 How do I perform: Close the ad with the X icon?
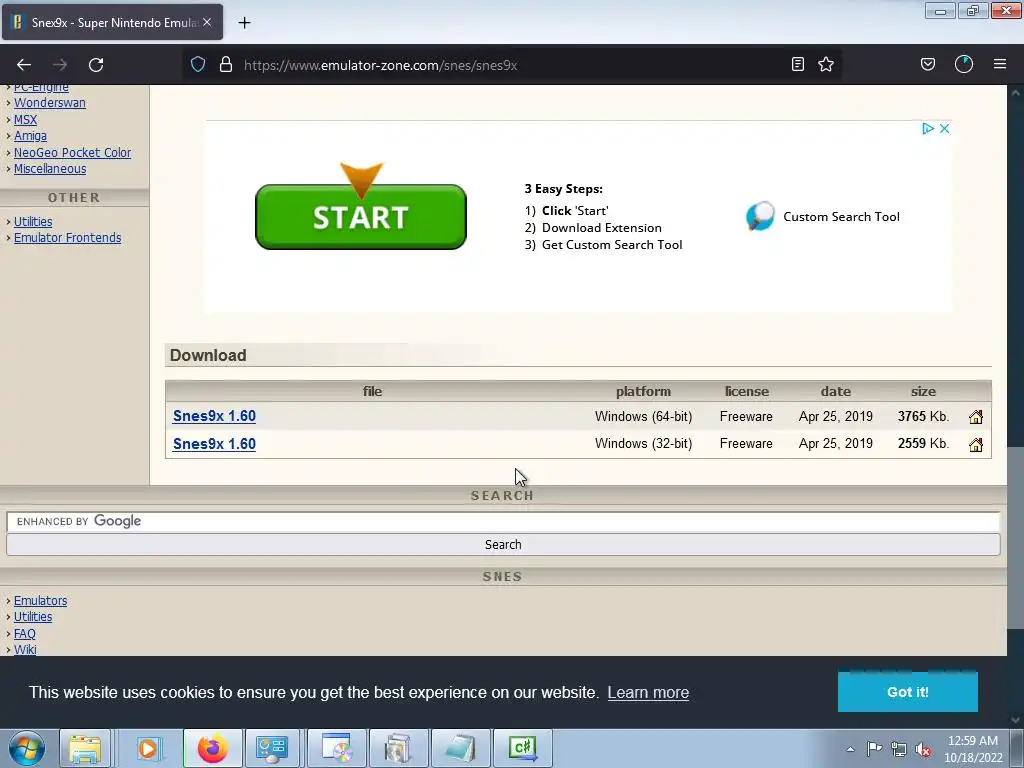point(944,129)
